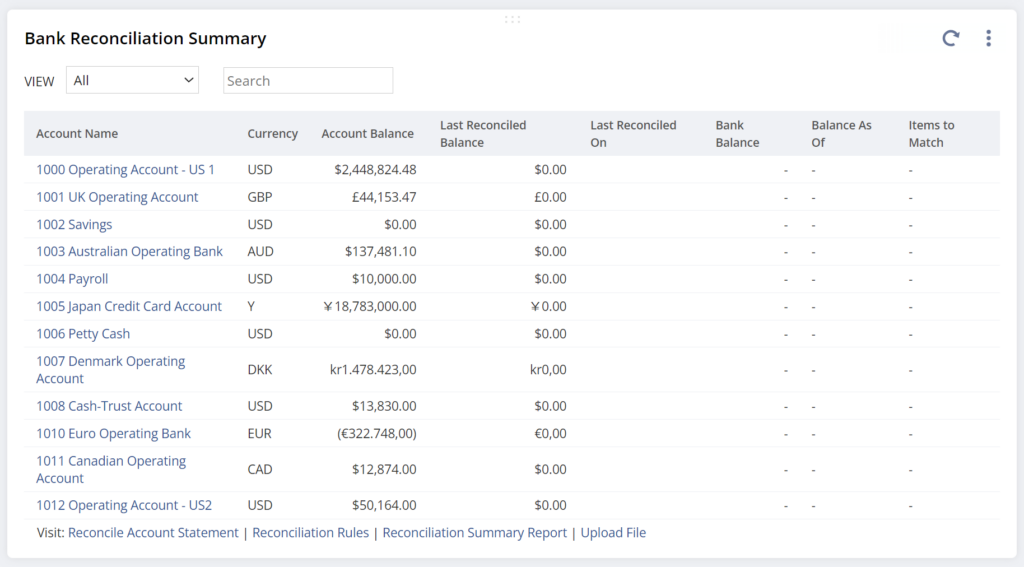Click the 1008 Cash-Trust Account link

point(109,406)
